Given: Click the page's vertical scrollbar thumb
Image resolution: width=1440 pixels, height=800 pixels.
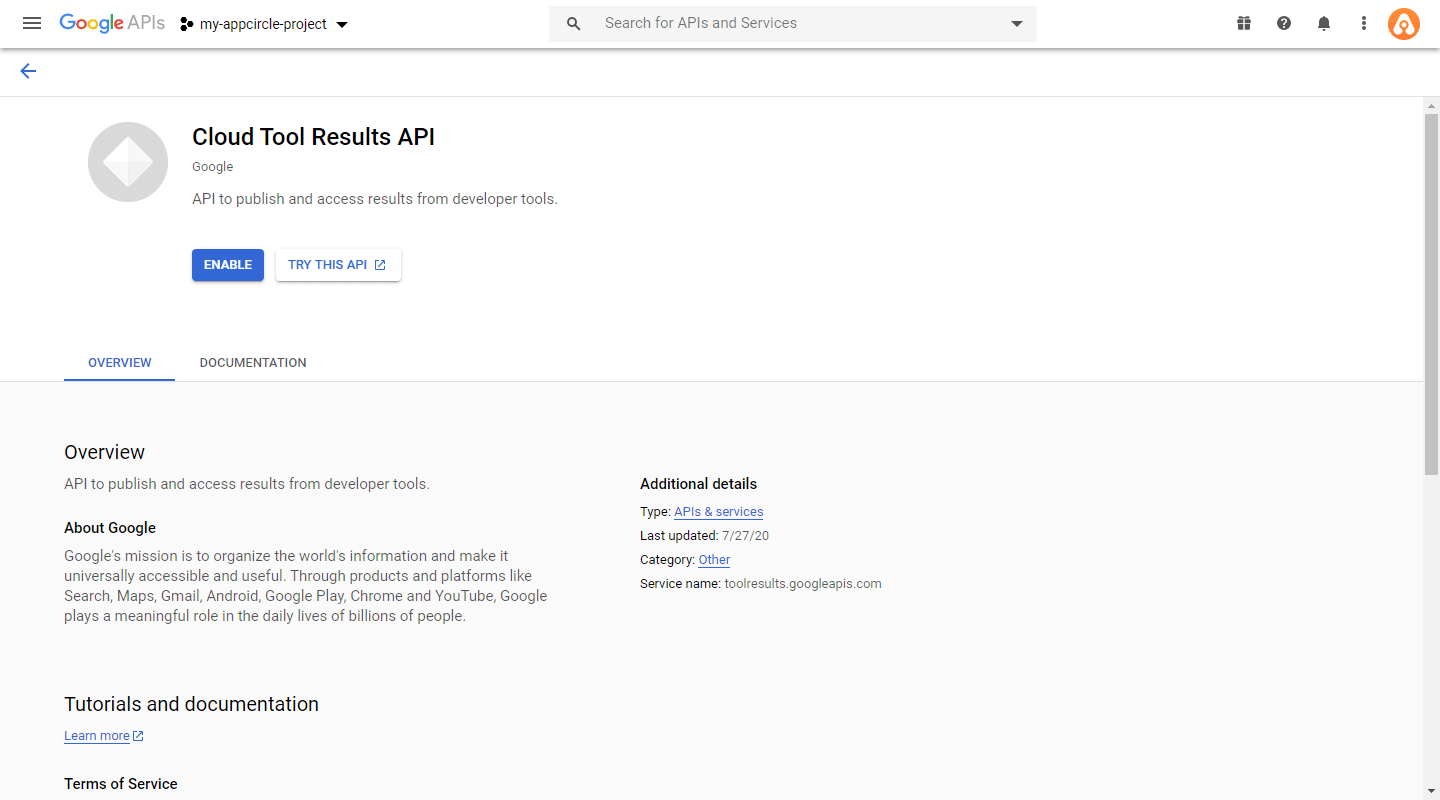Looking at the screenshot, I should [1432, 295].
